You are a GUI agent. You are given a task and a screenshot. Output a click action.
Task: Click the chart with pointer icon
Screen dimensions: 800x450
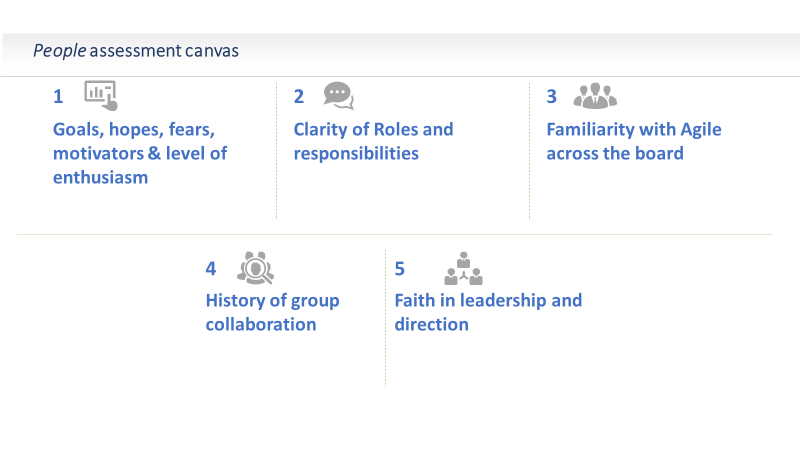click(101, 95)
